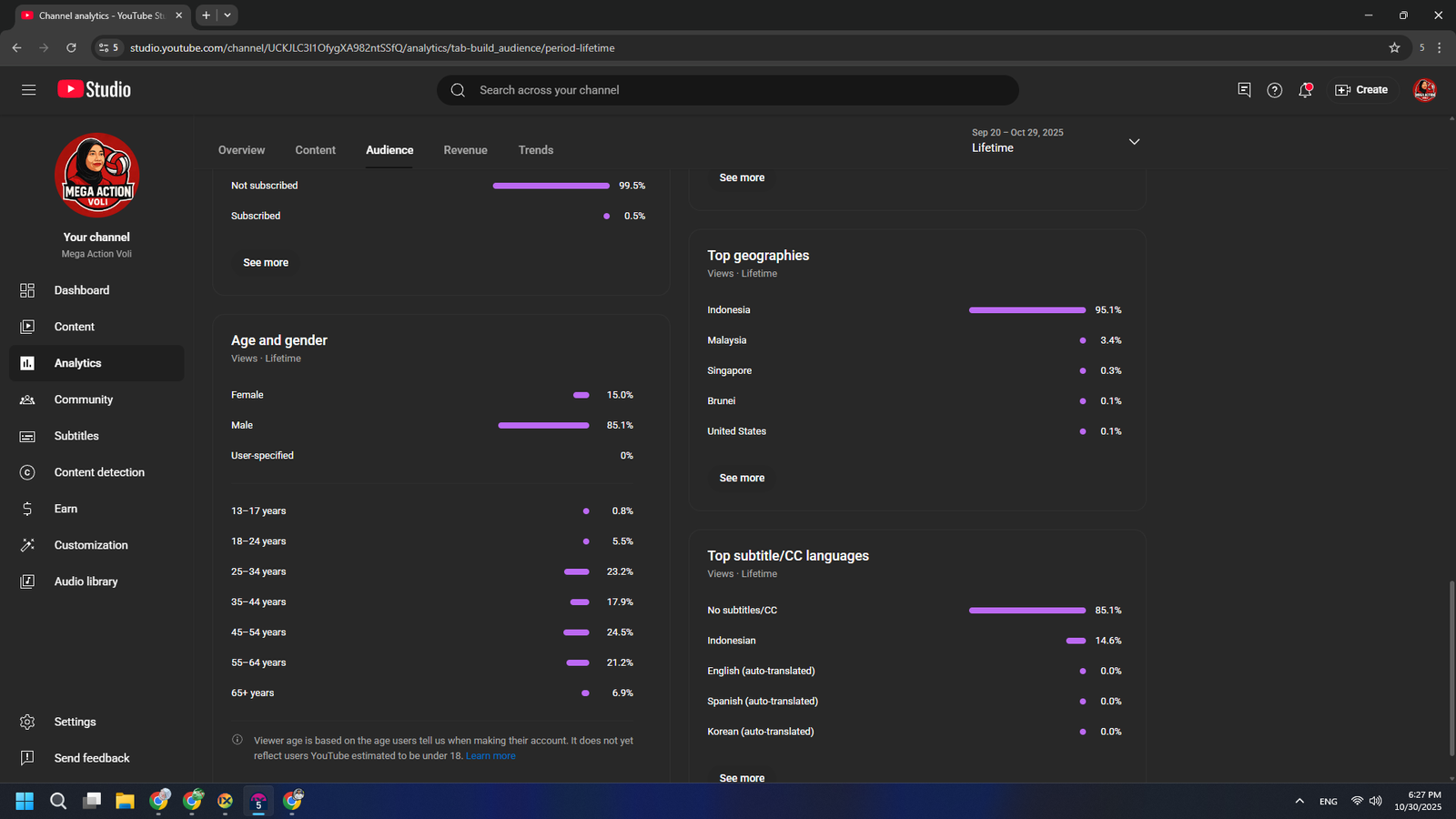Screen dimensions: 1456x819
Task: Click the search across your channel field
Action: point(728,90)
